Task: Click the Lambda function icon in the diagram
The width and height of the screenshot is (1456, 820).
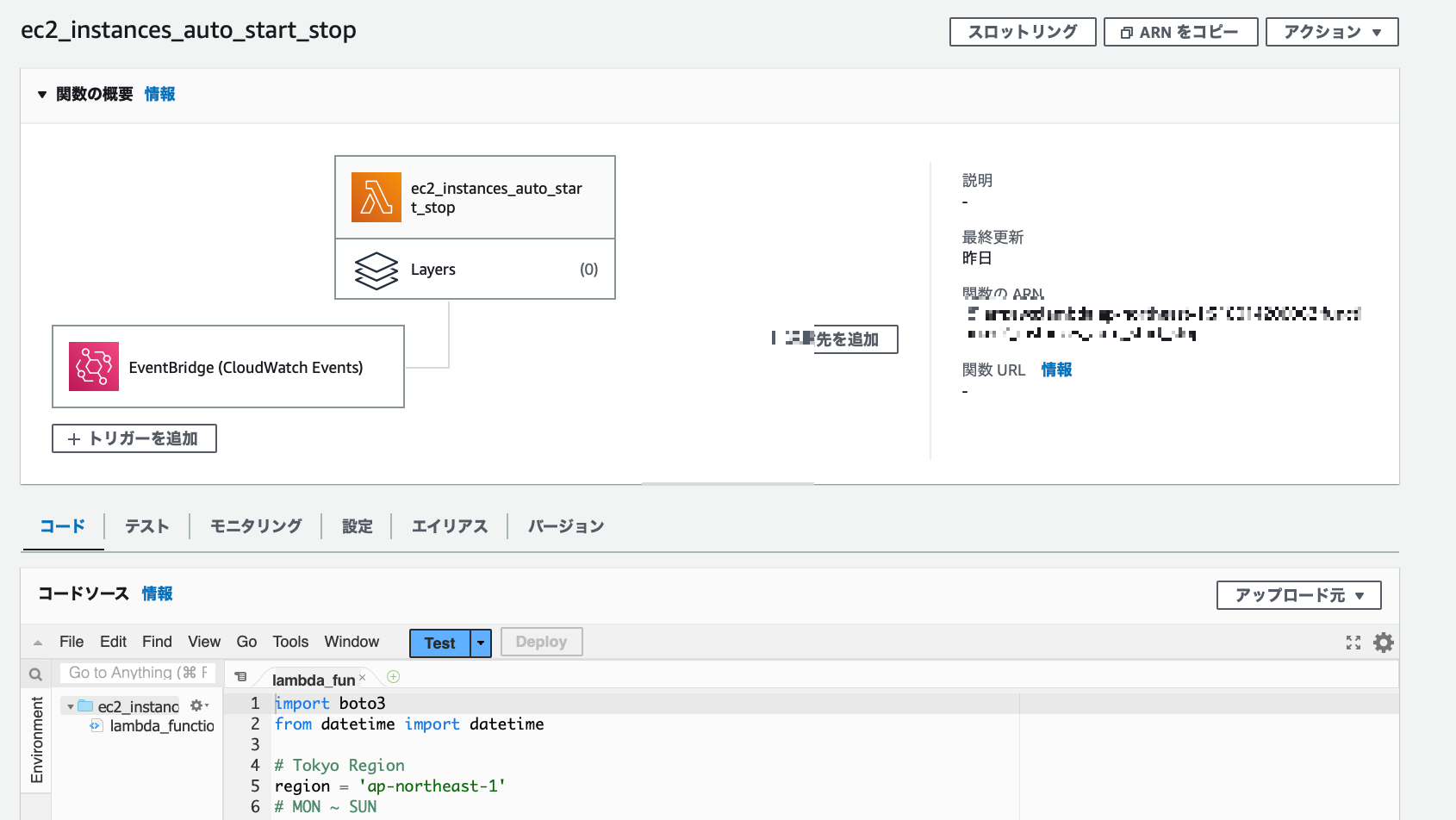Action: (376, 197)
